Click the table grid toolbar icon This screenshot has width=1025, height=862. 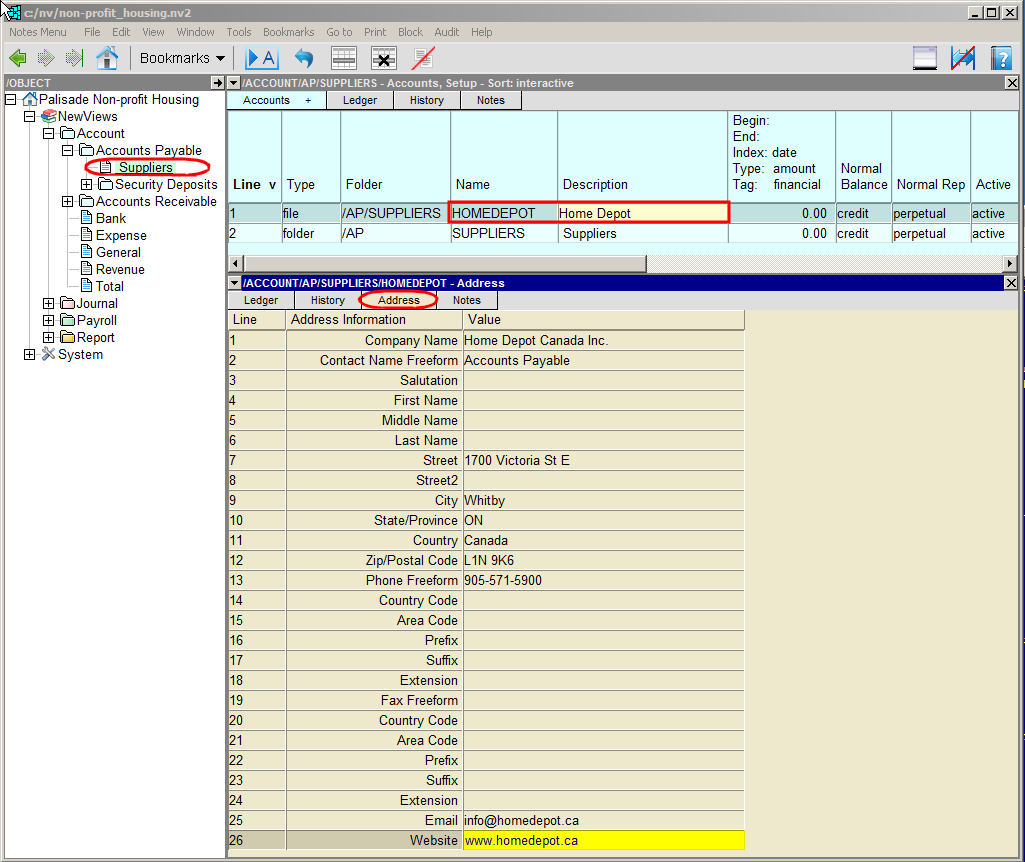tap(344, 58)
